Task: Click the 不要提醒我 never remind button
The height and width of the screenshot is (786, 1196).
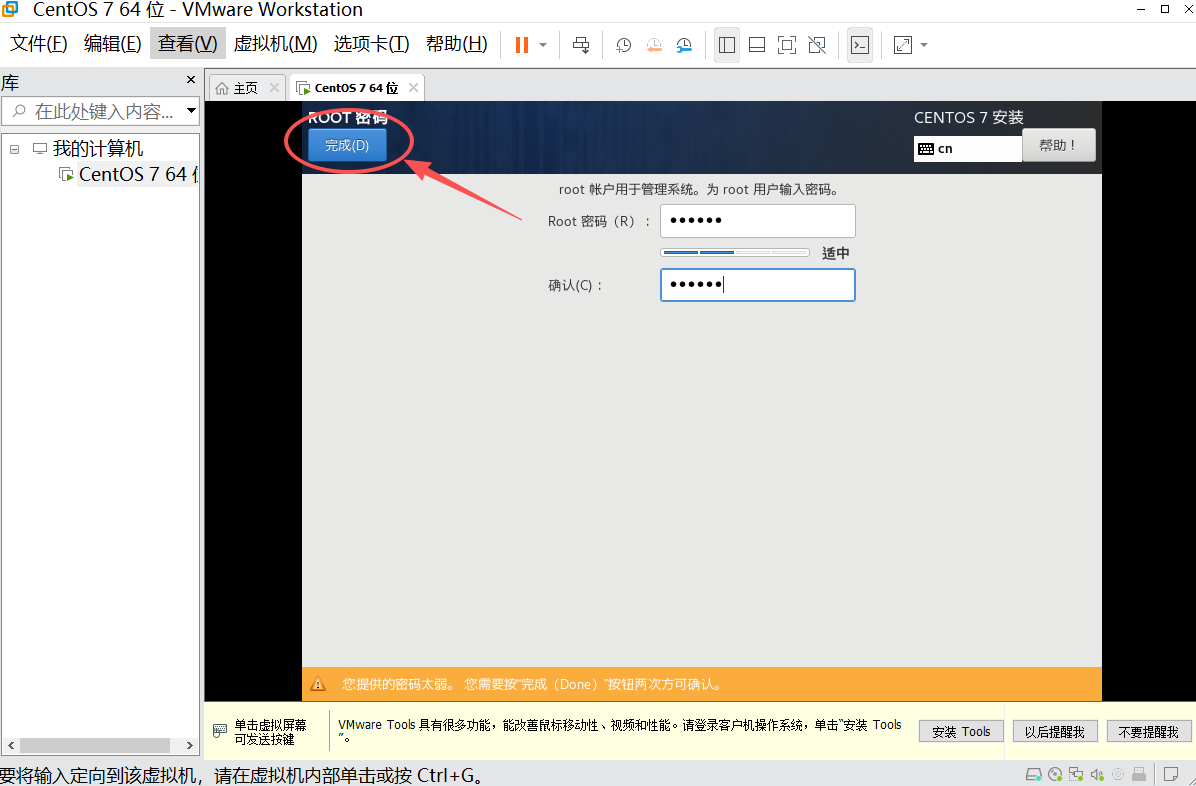Action: [x=1148, y=732]
